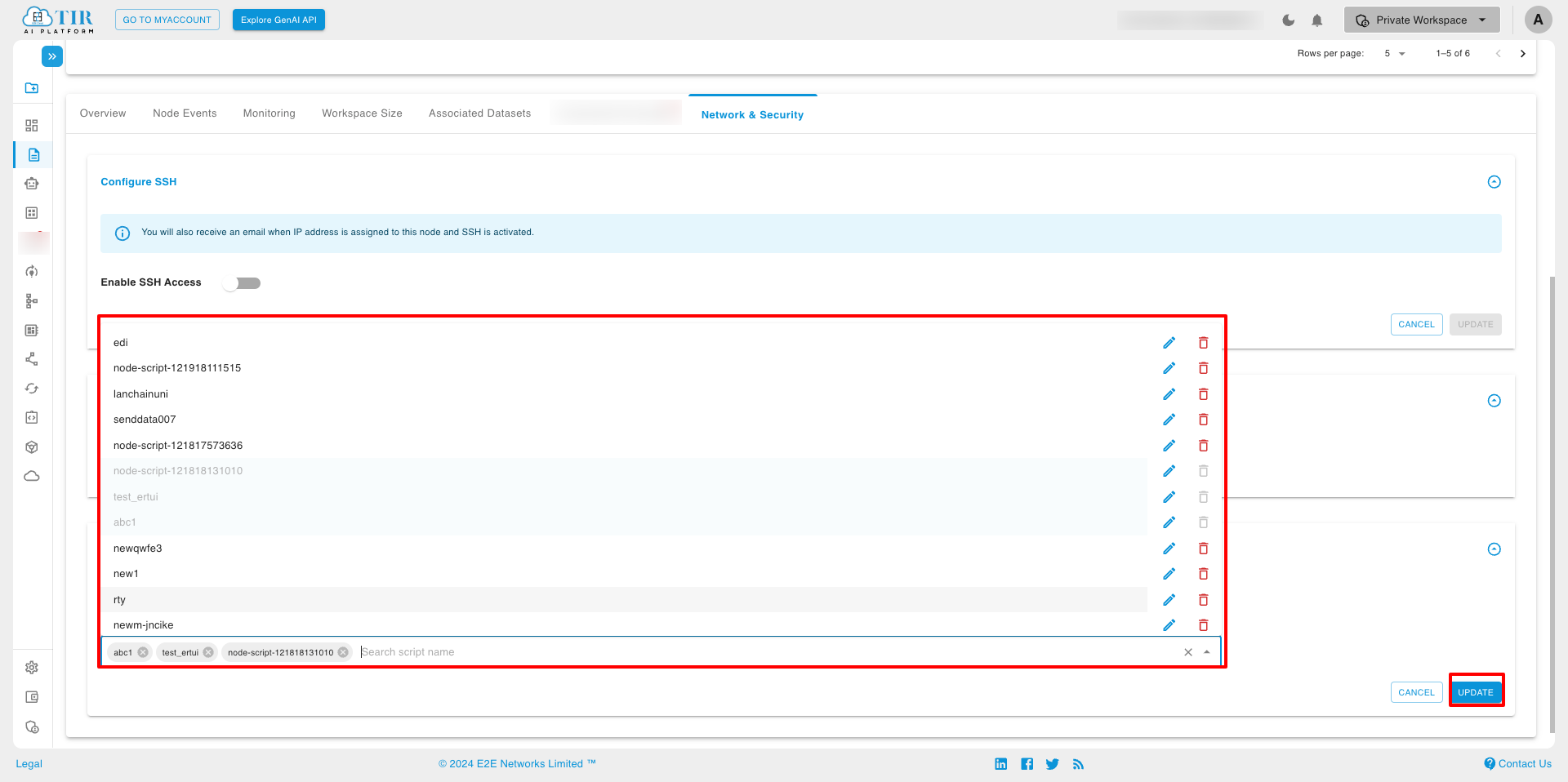
Task: Delete the new1 script
Action: tap(1203, 574)
